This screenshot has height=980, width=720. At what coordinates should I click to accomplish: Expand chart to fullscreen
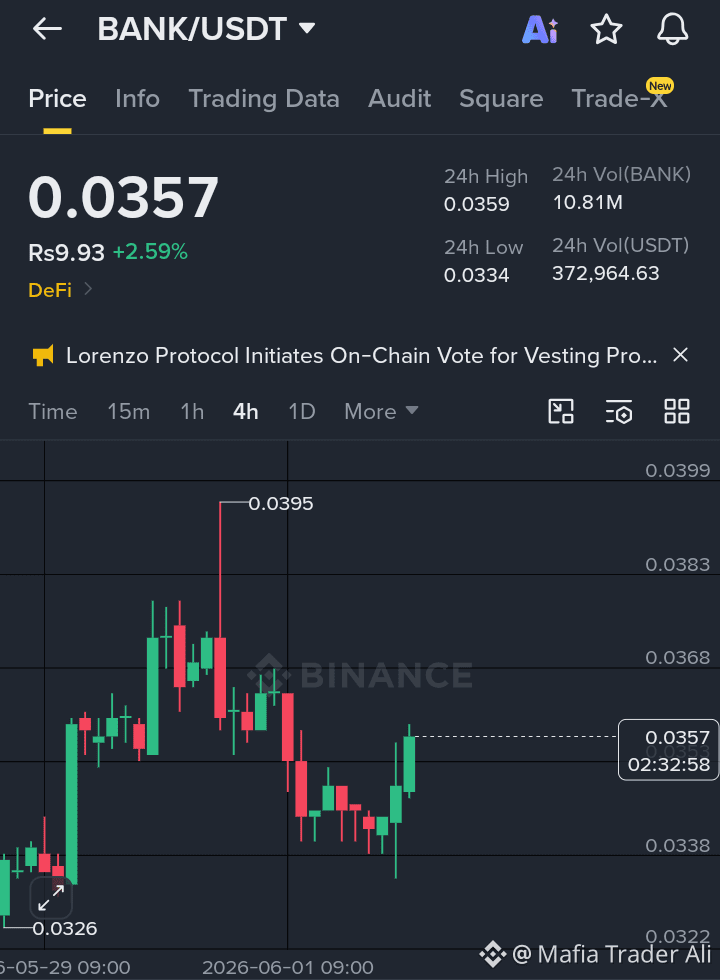click(x=51, y=898)
